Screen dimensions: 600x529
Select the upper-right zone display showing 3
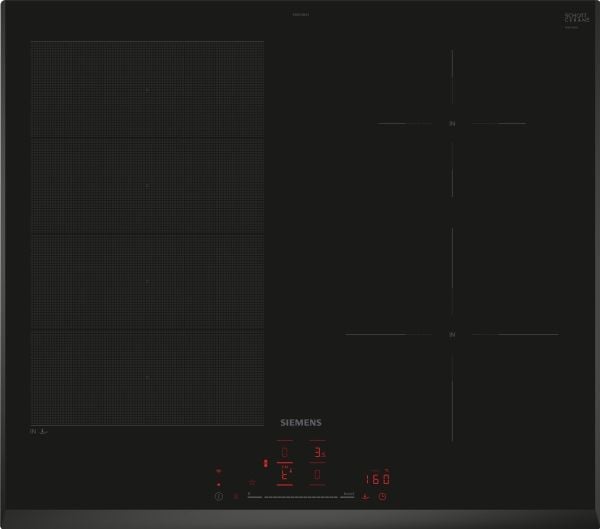[x=318, y=452]
